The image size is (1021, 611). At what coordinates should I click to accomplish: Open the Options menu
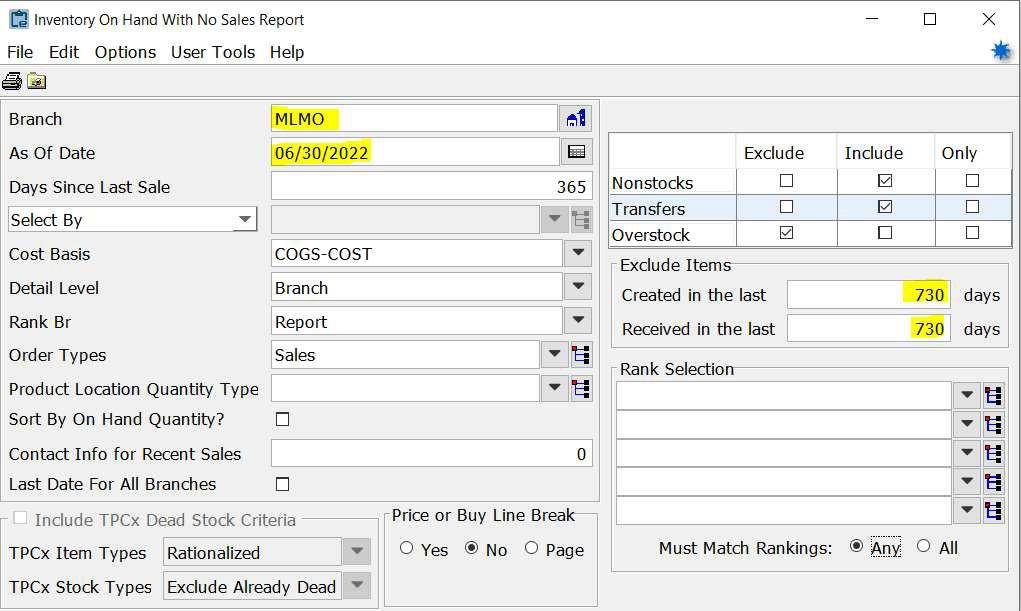tap(125, 52)
